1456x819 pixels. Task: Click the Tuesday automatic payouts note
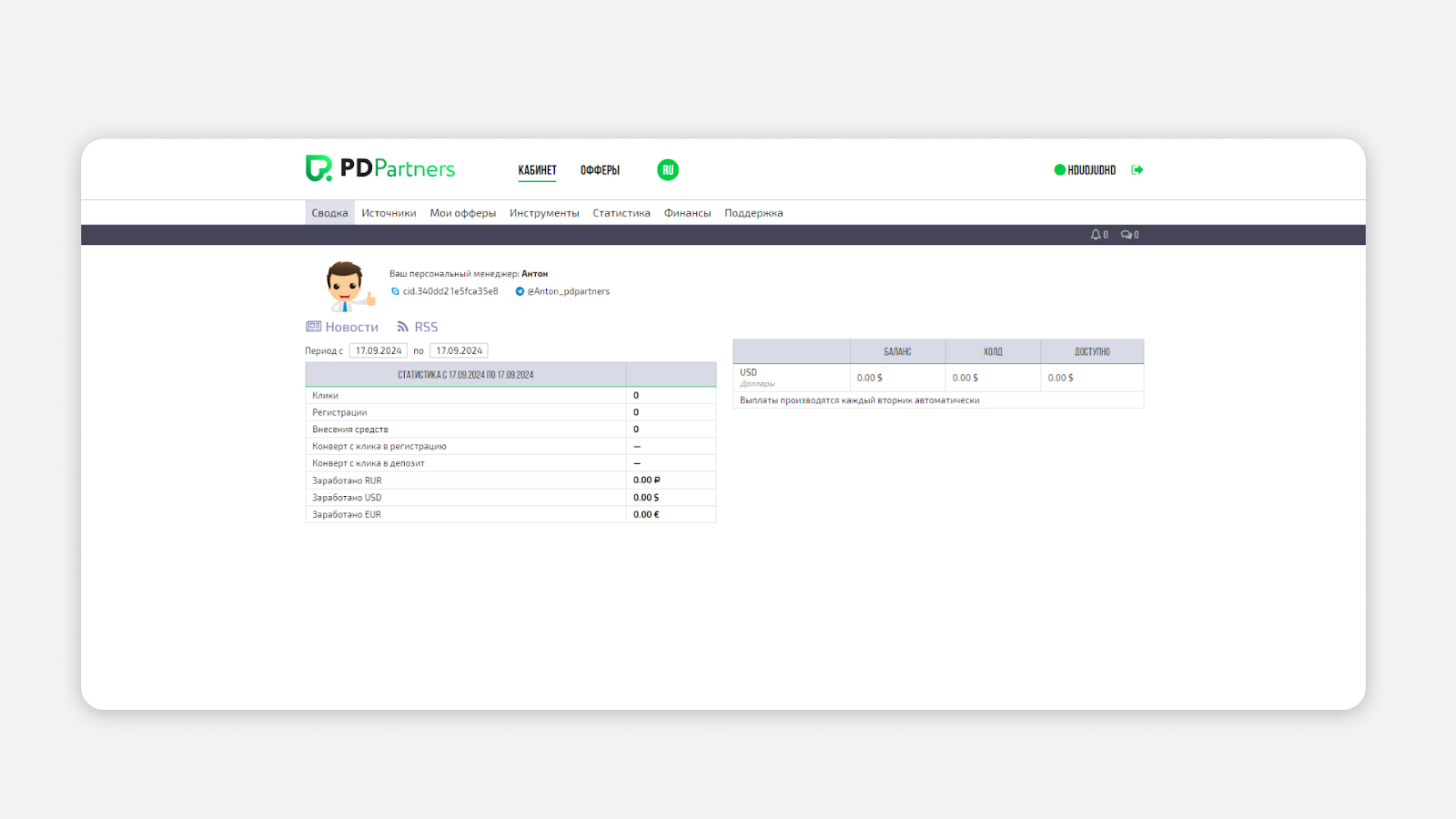[x=860, y=400]
